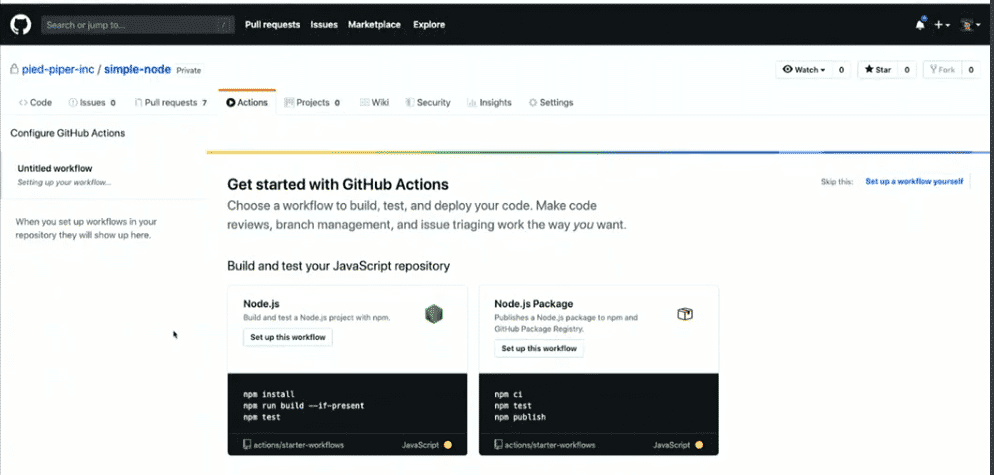The height and width of the screenshot is (475, 994).
Task: Click the Node.js Package box icon
Action: click(x=685, y=314)
